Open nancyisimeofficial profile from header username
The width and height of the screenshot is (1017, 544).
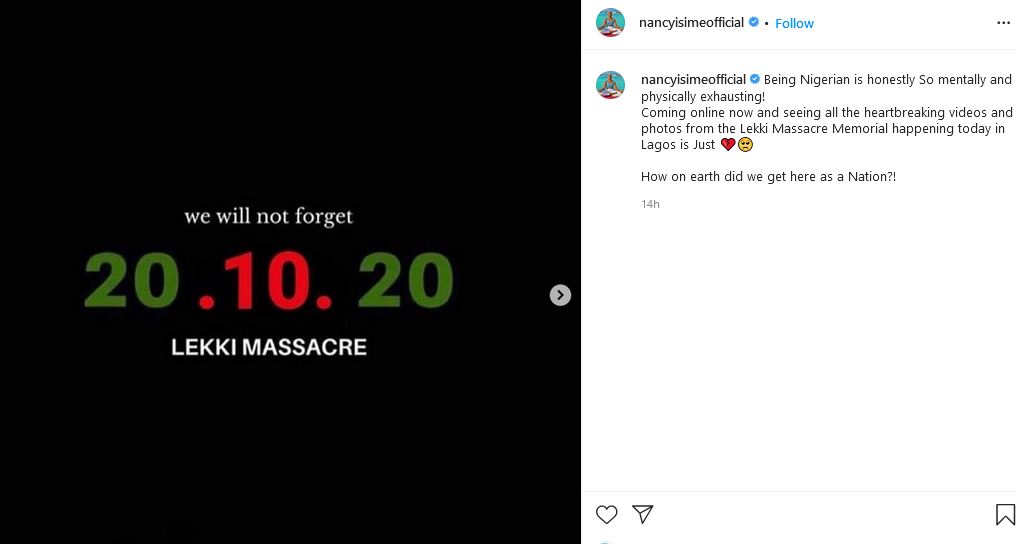[x=691, y=22]
